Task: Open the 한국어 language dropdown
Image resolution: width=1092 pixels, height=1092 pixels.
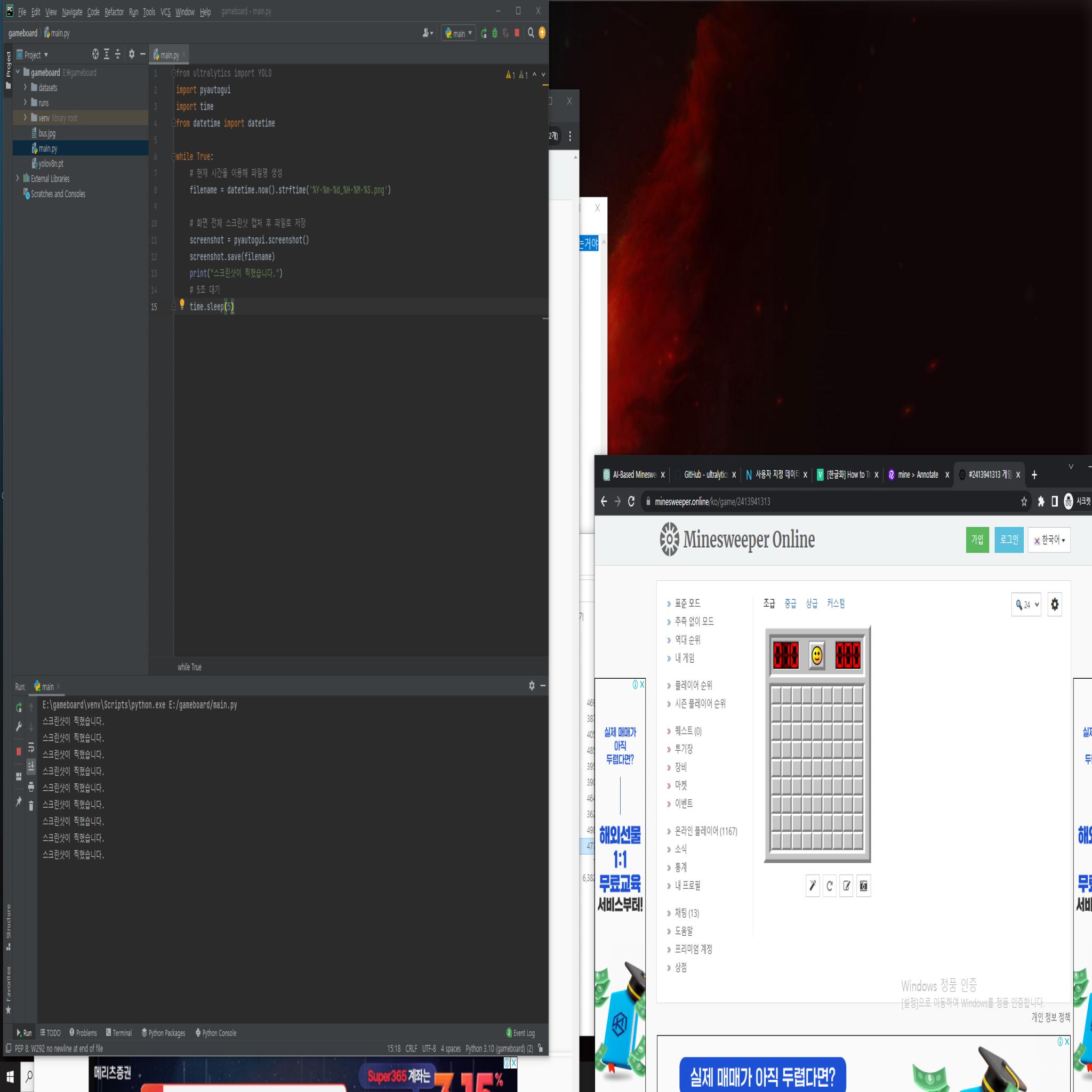Action: point(1049,540)
